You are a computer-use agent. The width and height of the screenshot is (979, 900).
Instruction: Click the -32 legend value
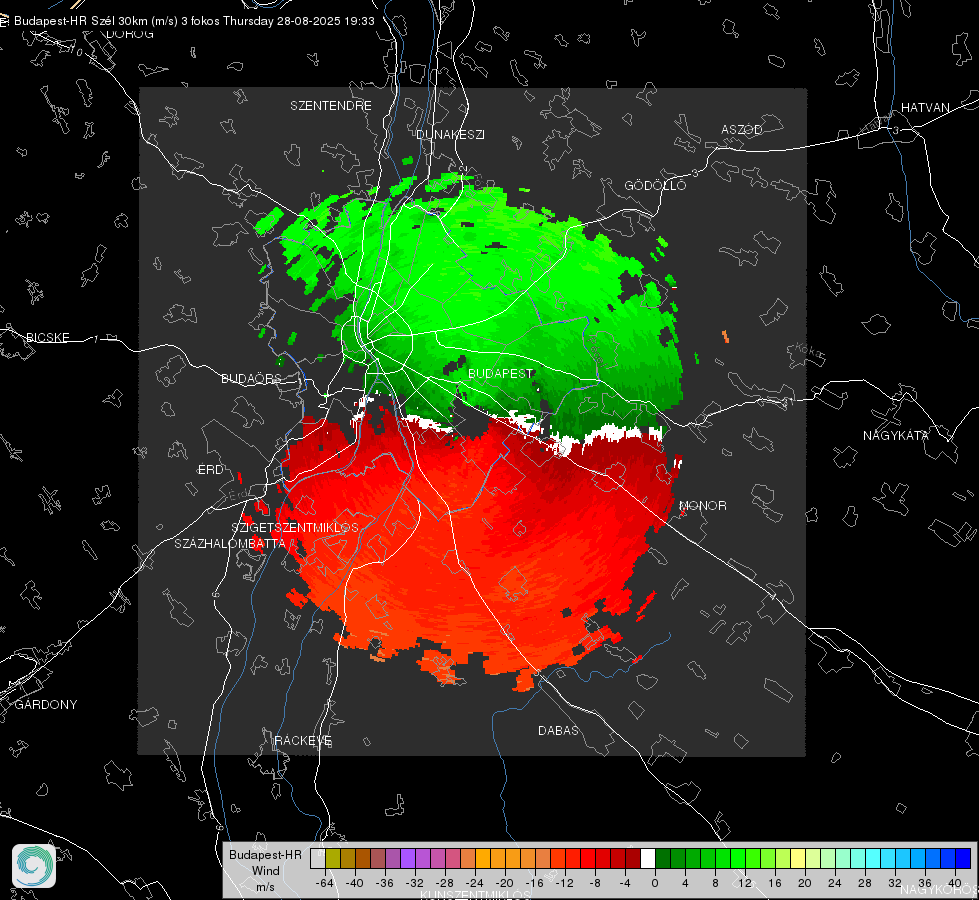click(x=415, y=883)
